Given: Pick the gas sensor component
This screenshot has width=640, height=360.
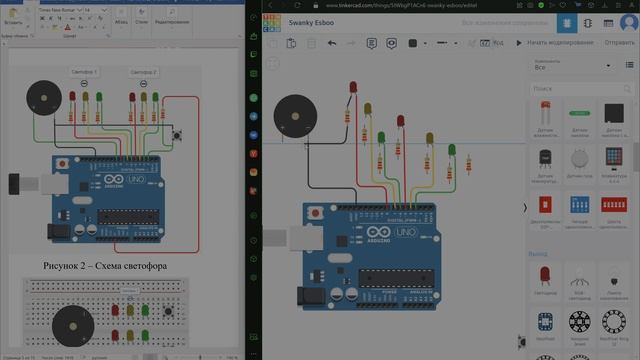Looking at the screenshot, I should click(580, 164).
